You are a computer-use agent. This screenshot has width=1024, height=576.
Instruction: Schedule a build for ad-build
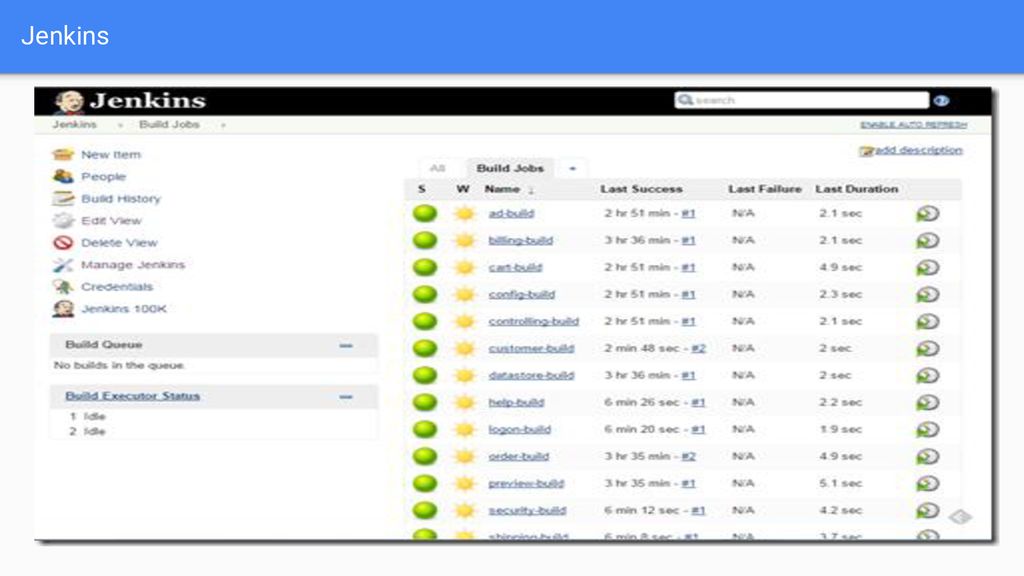[927, 214]
